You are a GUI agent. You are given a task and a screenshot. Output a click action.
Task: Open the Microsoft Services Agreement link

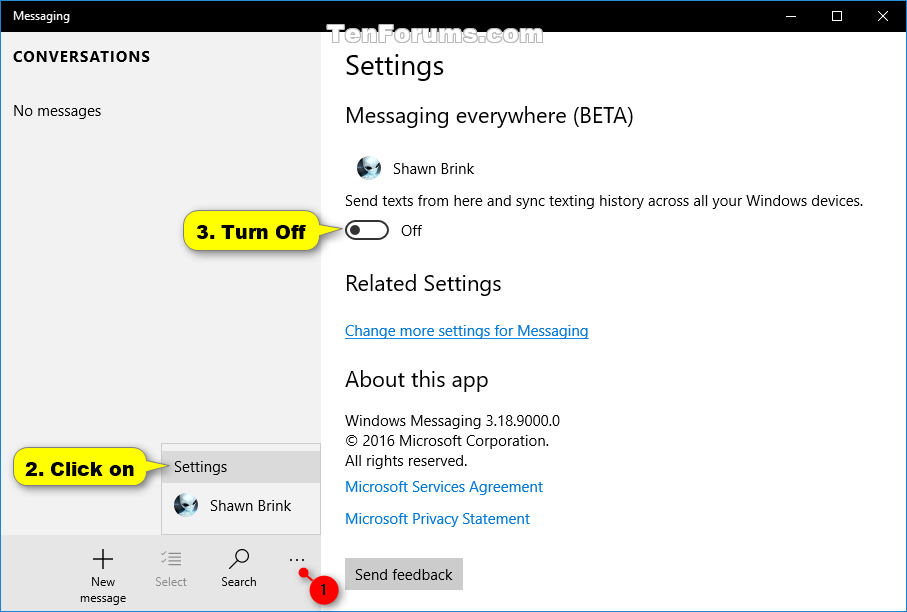pyautogui.click(x=444, y=487)
